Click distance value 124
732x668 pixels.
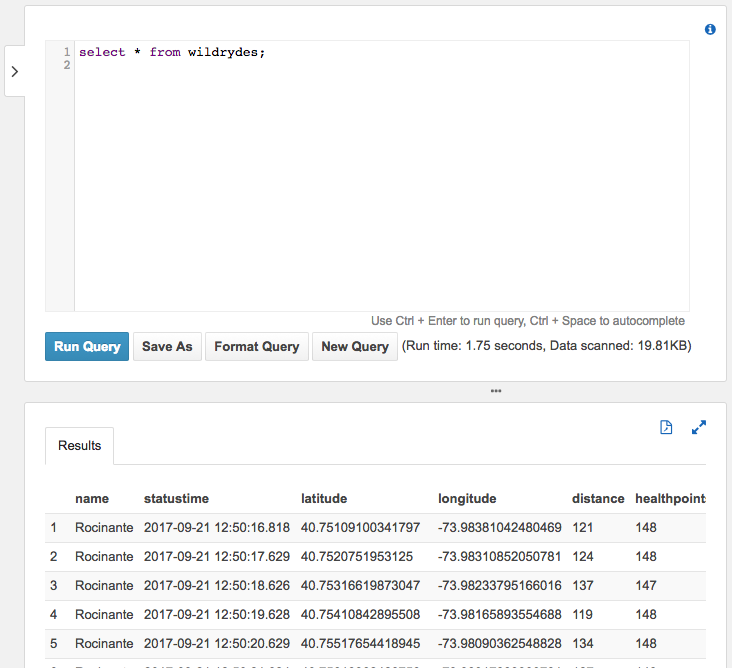point(583,556)
